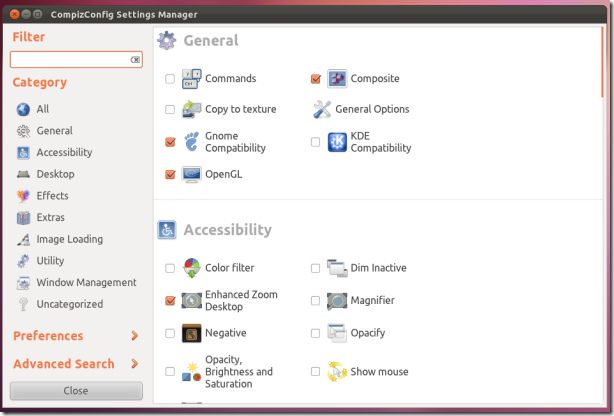The height and width of the screenshot is (416, 614).
Task: Open the Color filter plugin icon
Action: pyautogui.click(x=191, y=268)
